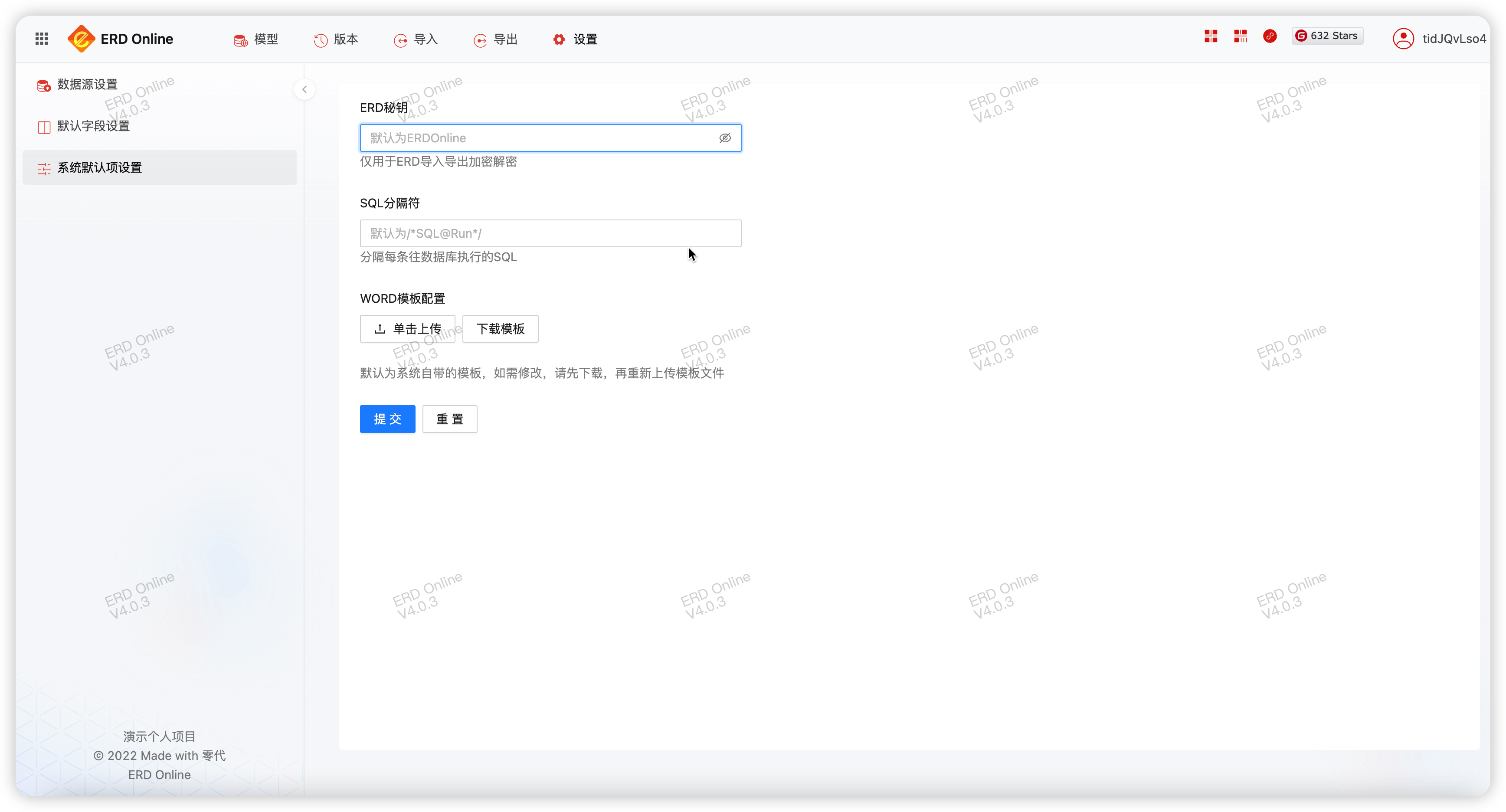Viewport: 1506px width, 812px height.
Task: Click the user avatar icon
Action: tap(1403, 39)
